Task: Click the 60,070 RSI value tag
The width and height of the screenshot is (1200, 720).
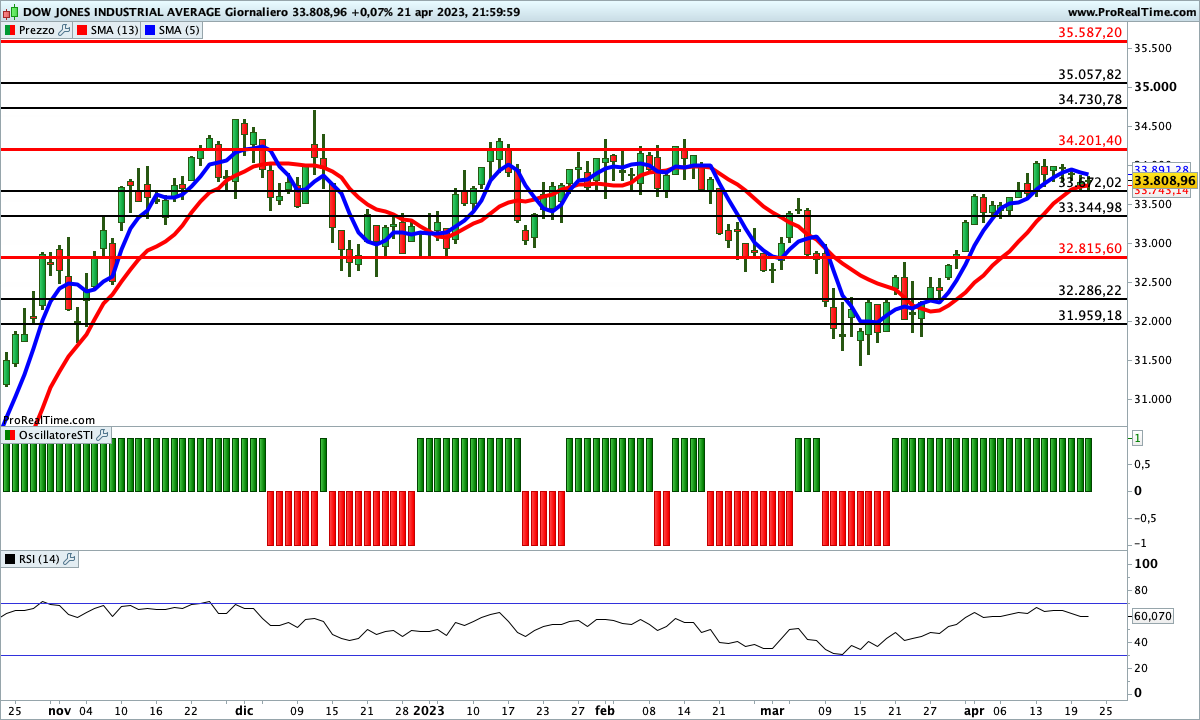Action: tap(1153, 617)
